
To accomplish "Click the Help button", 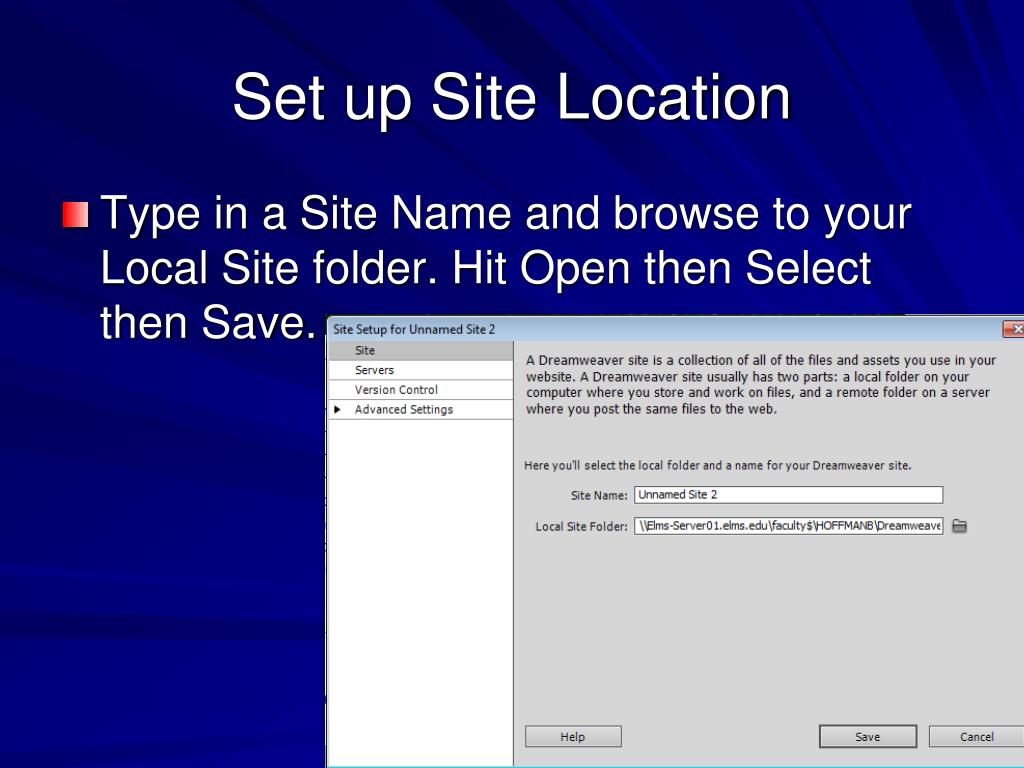I will (x=573, y=737).
